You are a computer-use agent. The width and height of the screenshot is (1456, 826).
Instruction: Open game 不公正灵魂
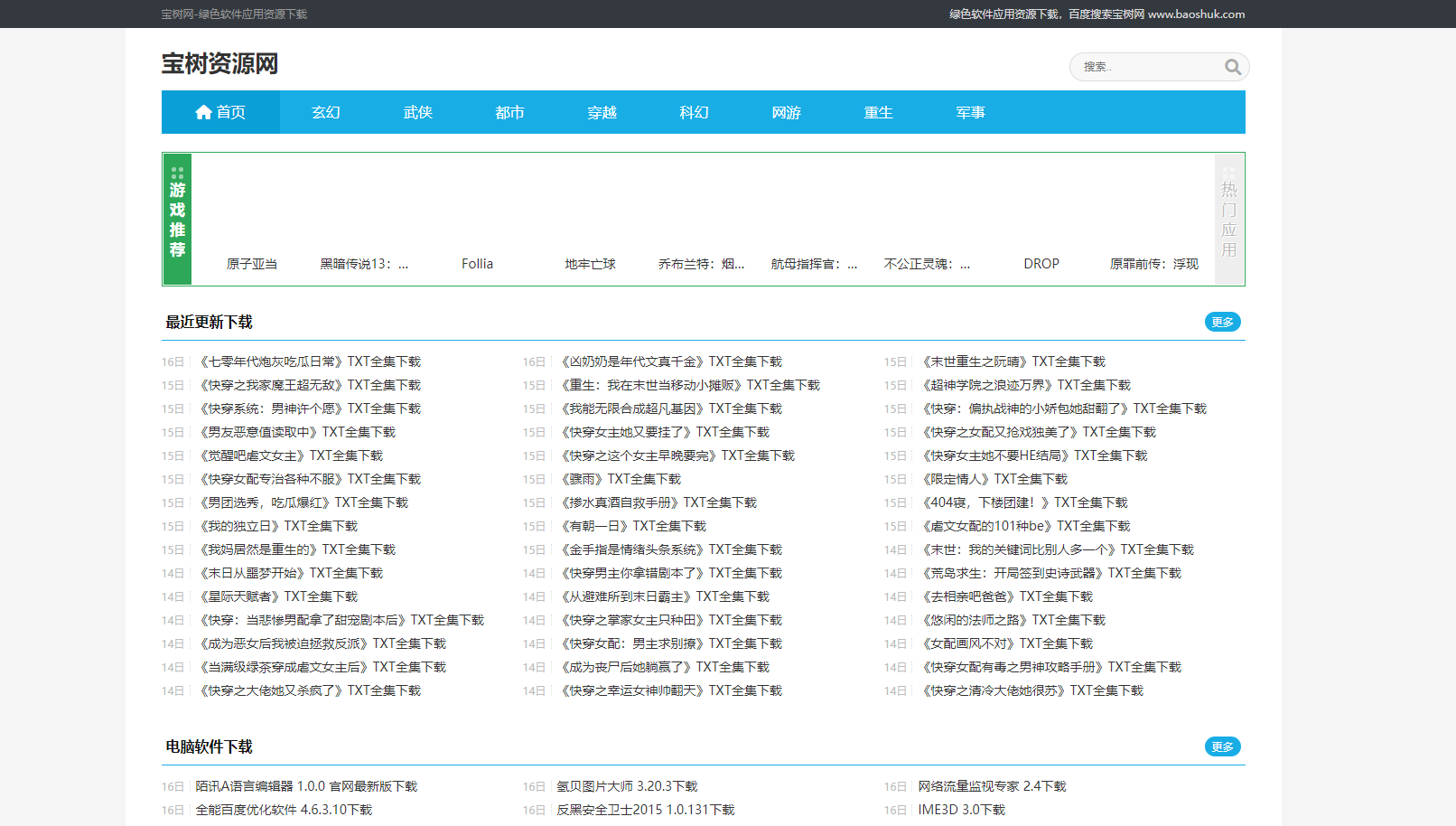click(x=928, y=264)
